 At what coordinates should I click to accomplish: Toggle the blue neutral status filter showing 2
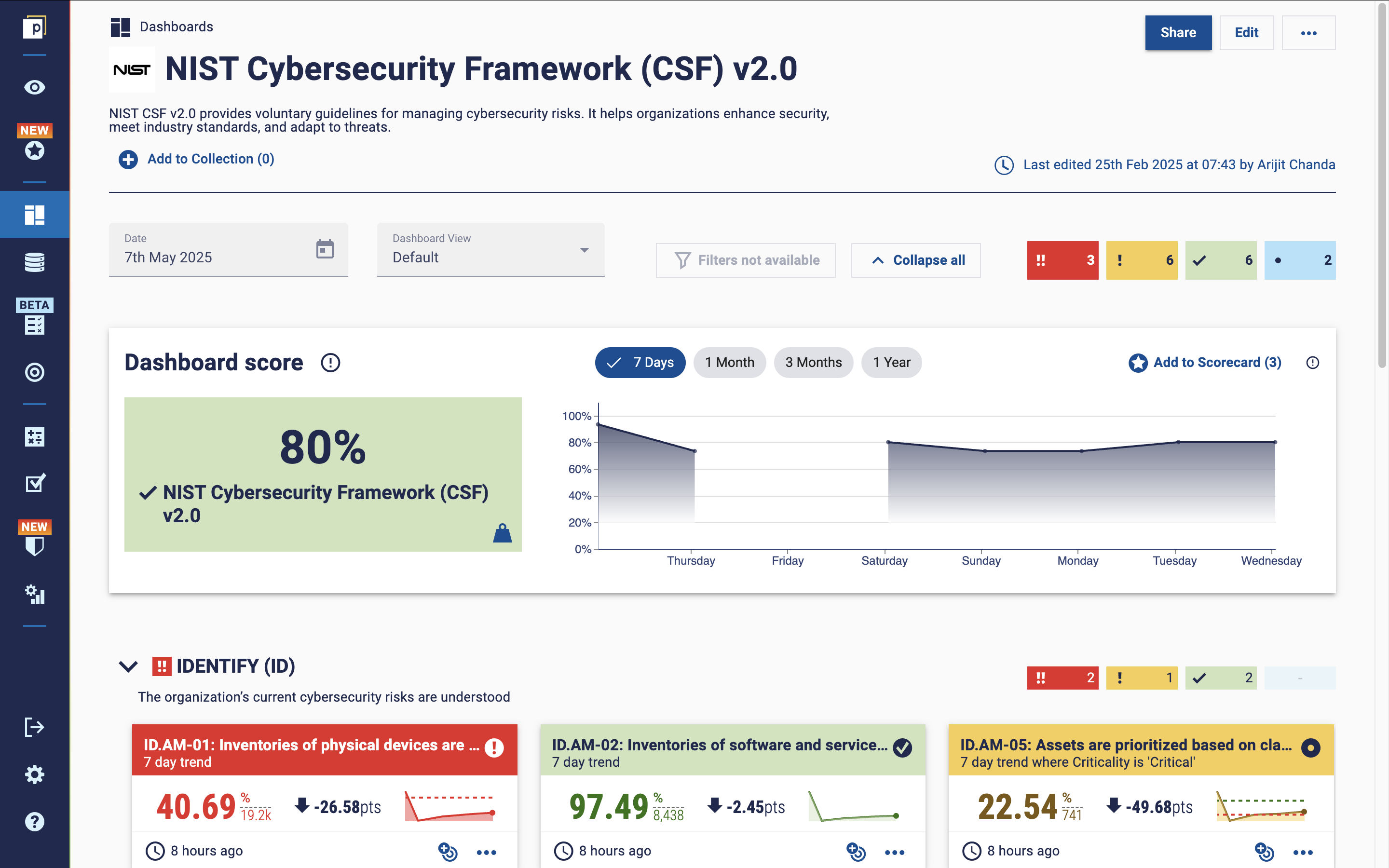(x=1300, y=260)
